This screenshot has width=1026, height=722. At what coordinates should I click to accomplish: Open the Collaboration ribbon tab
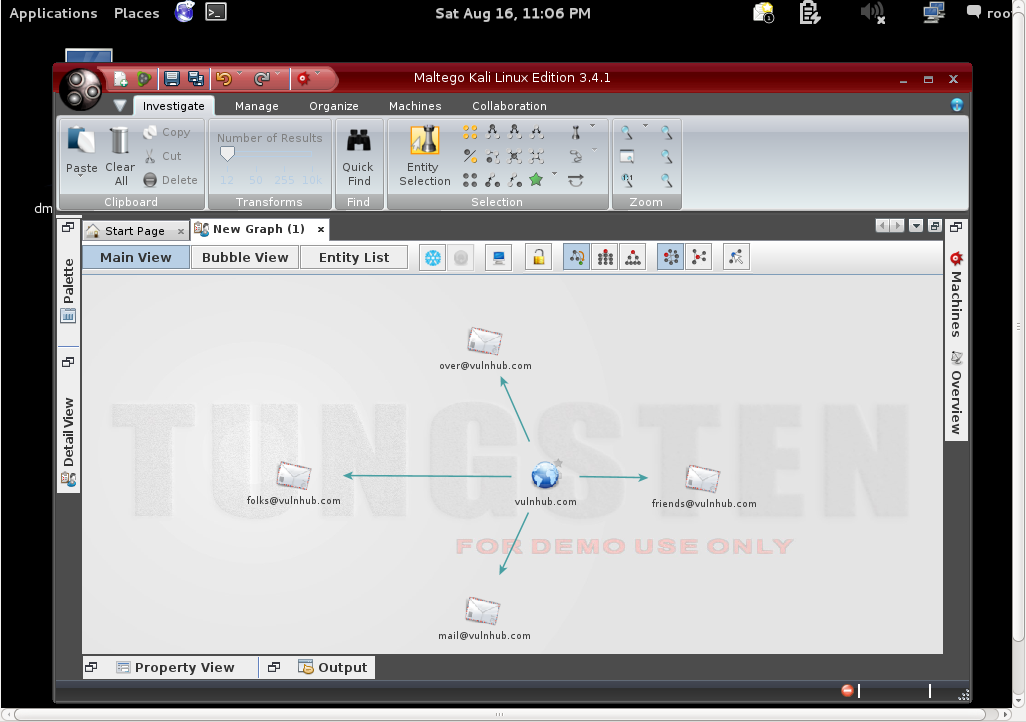coord(509,106)
